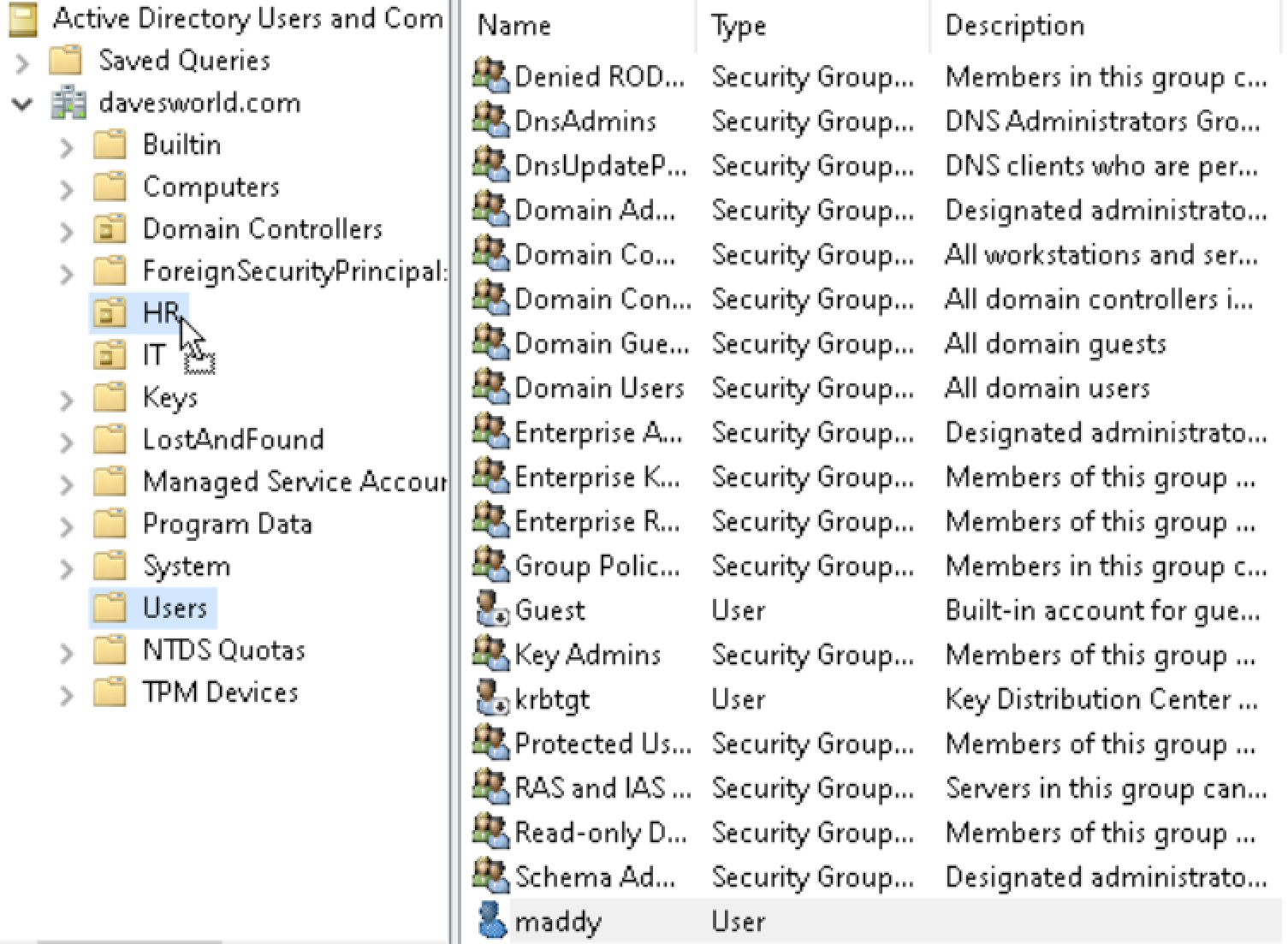Select the maddy user name
Screen dimensions: 1288x944
point(558,923)
